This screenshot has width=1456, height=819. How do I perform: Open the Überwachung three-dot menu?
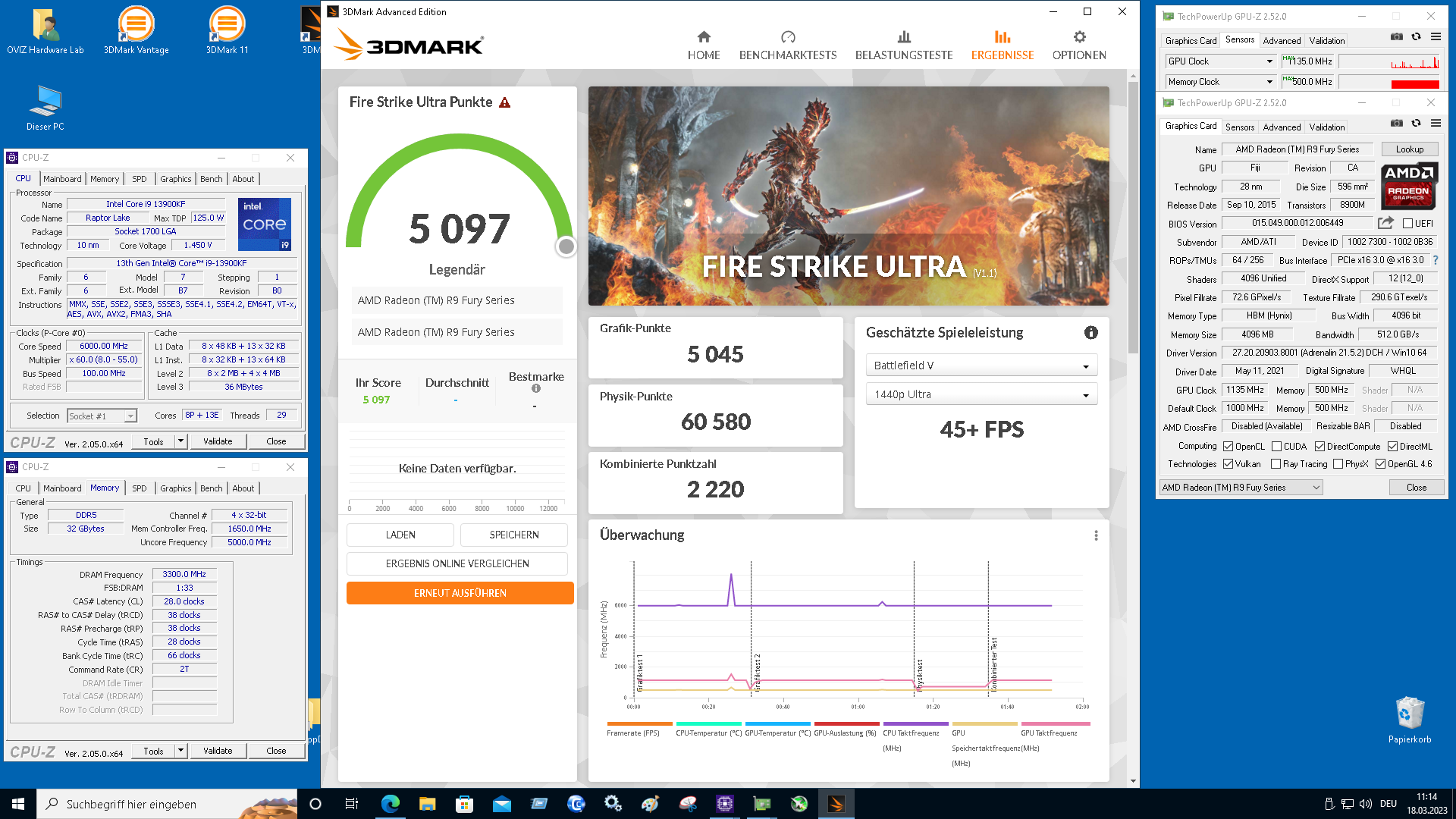click(1096, 535)
